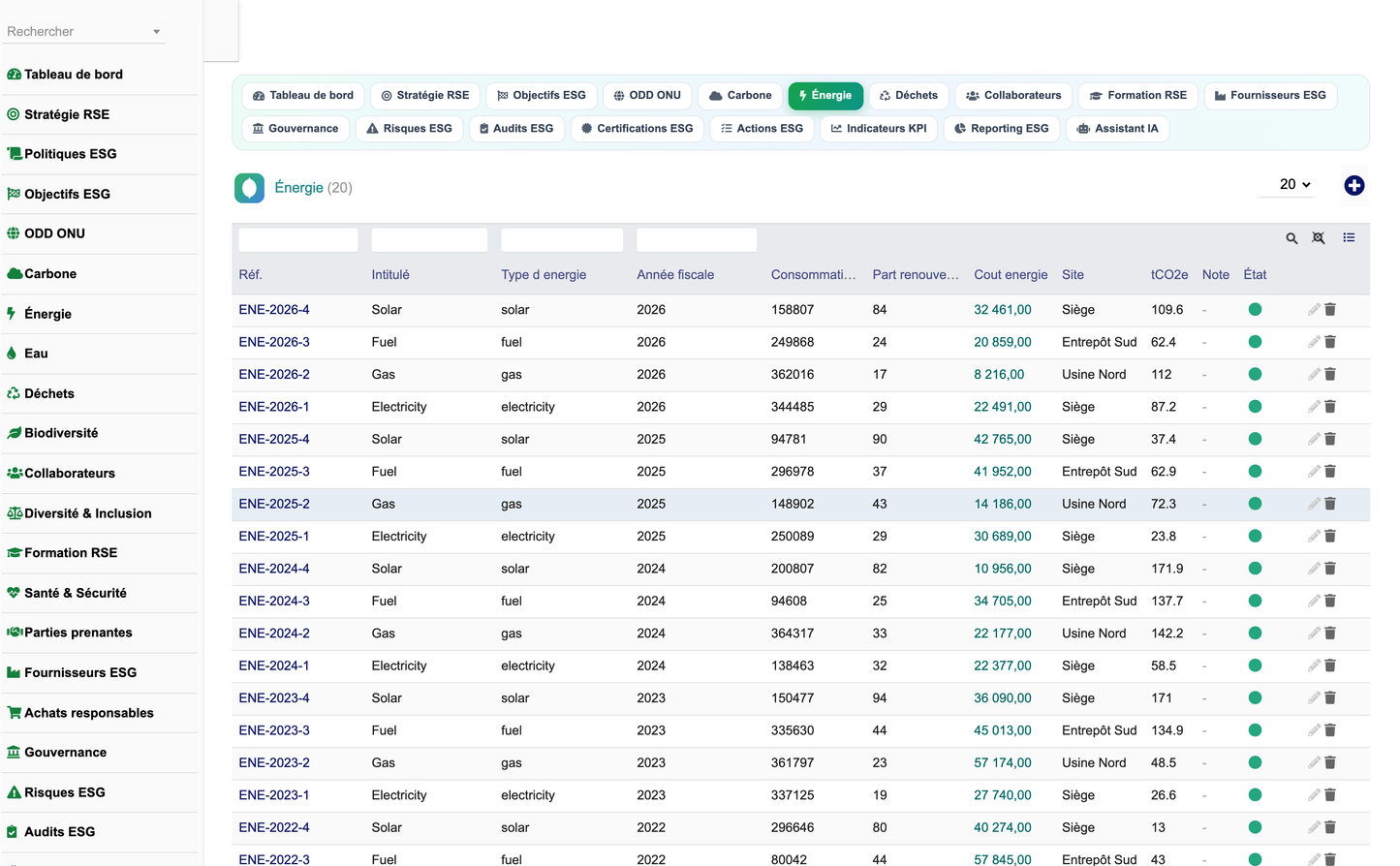Open the ENE-2025-4 reference link

tap(274, 439)
